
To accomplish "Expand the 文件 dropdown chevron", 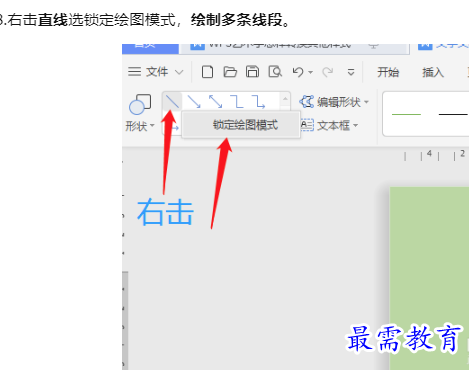I will coord(179,72).
